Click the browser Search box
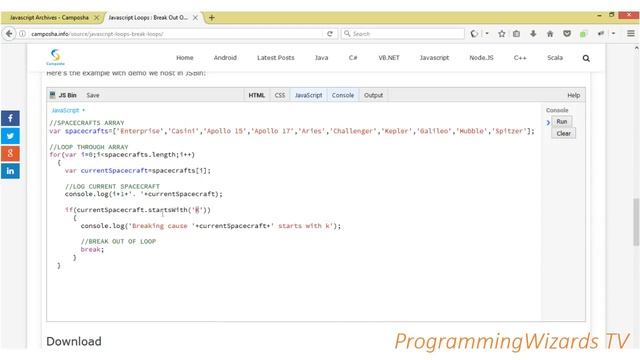 pos(403,34)
